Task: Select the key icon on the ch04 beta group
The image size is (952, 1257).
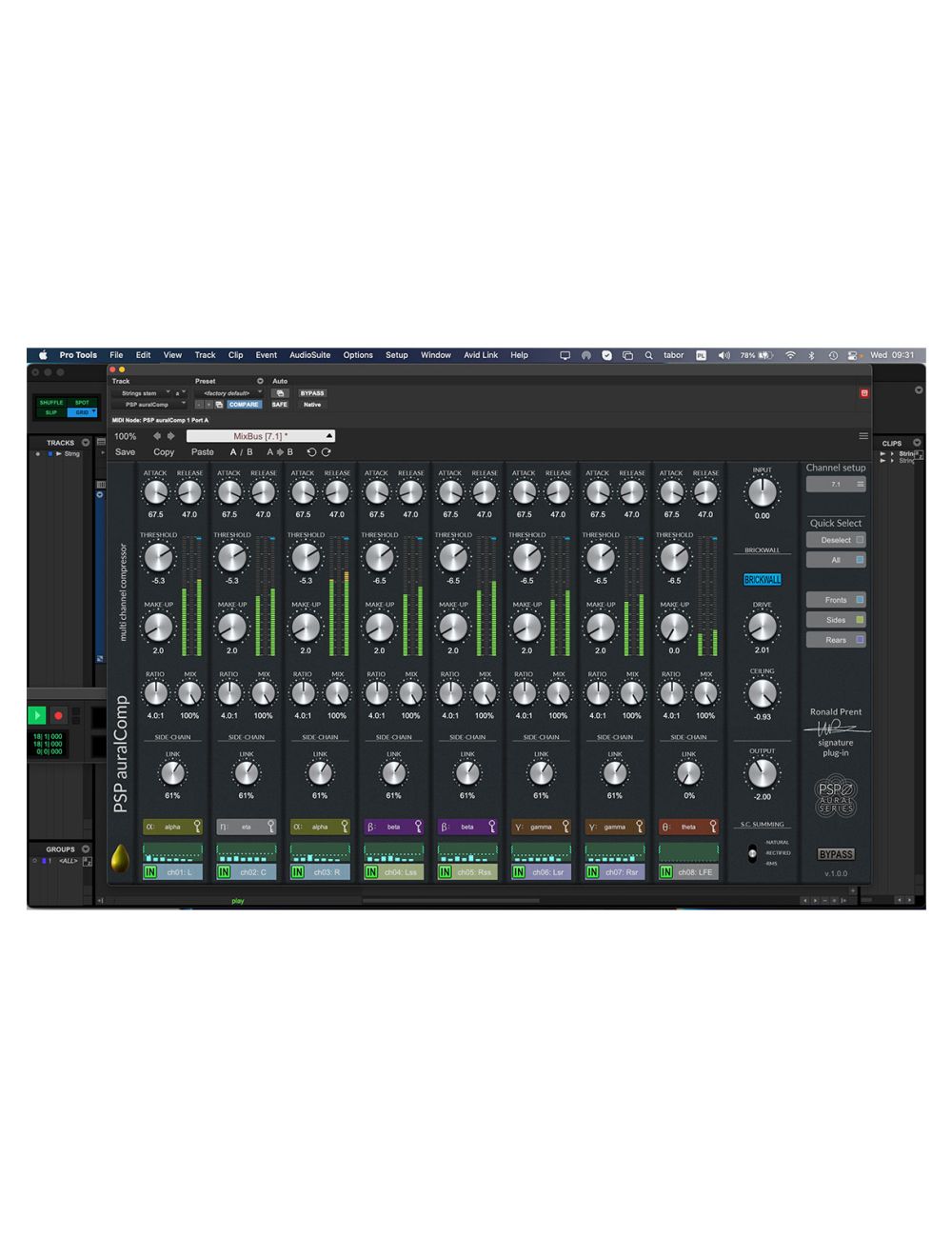Action: coord(417,827)
